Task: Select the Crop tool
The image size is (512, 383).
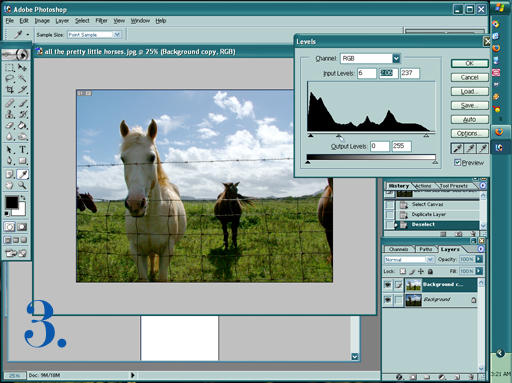Action: [x=10, y=89]
